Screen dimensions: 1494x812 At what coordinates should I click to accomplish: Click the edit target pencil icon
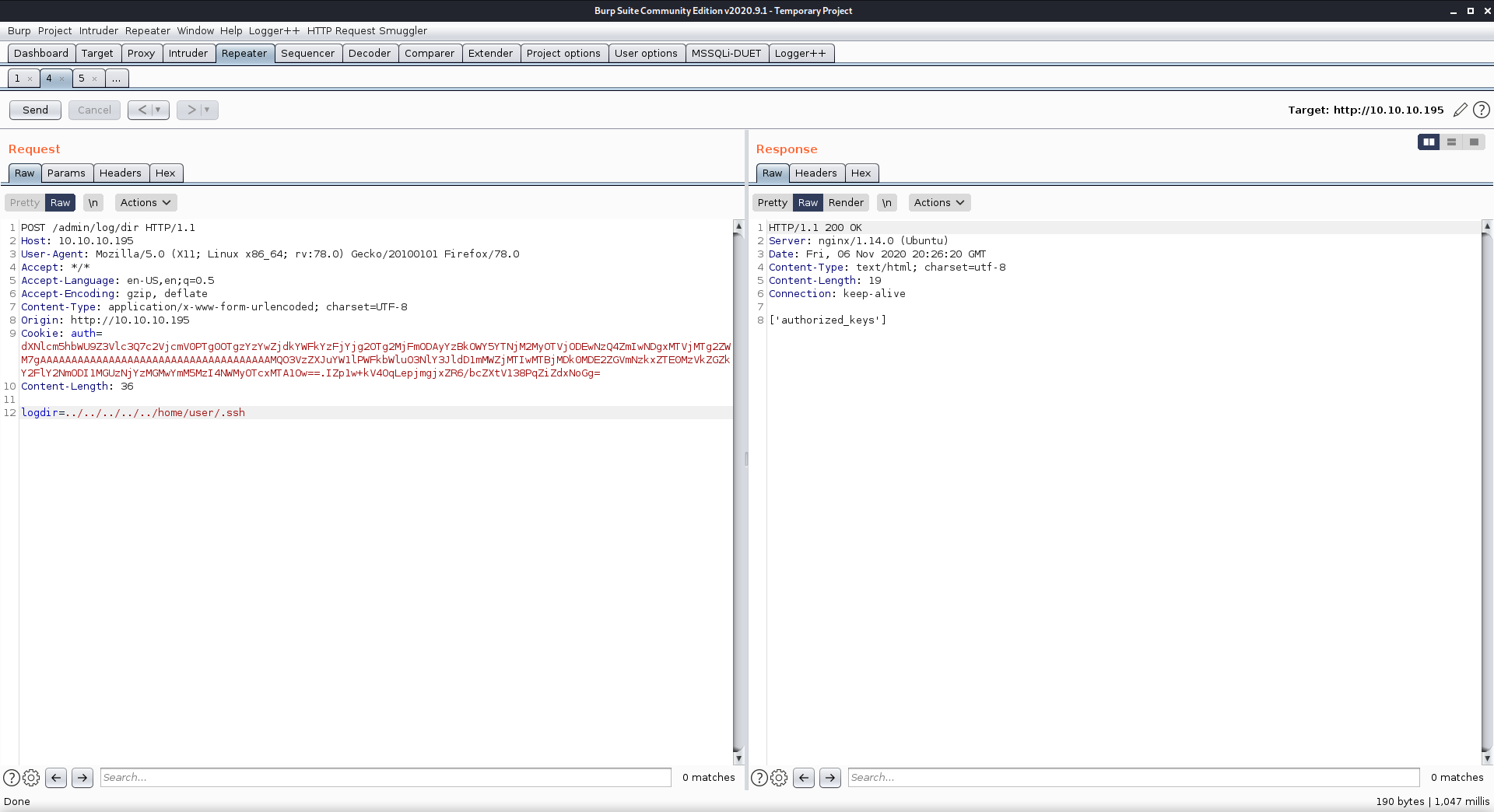tap(1461, 110)
